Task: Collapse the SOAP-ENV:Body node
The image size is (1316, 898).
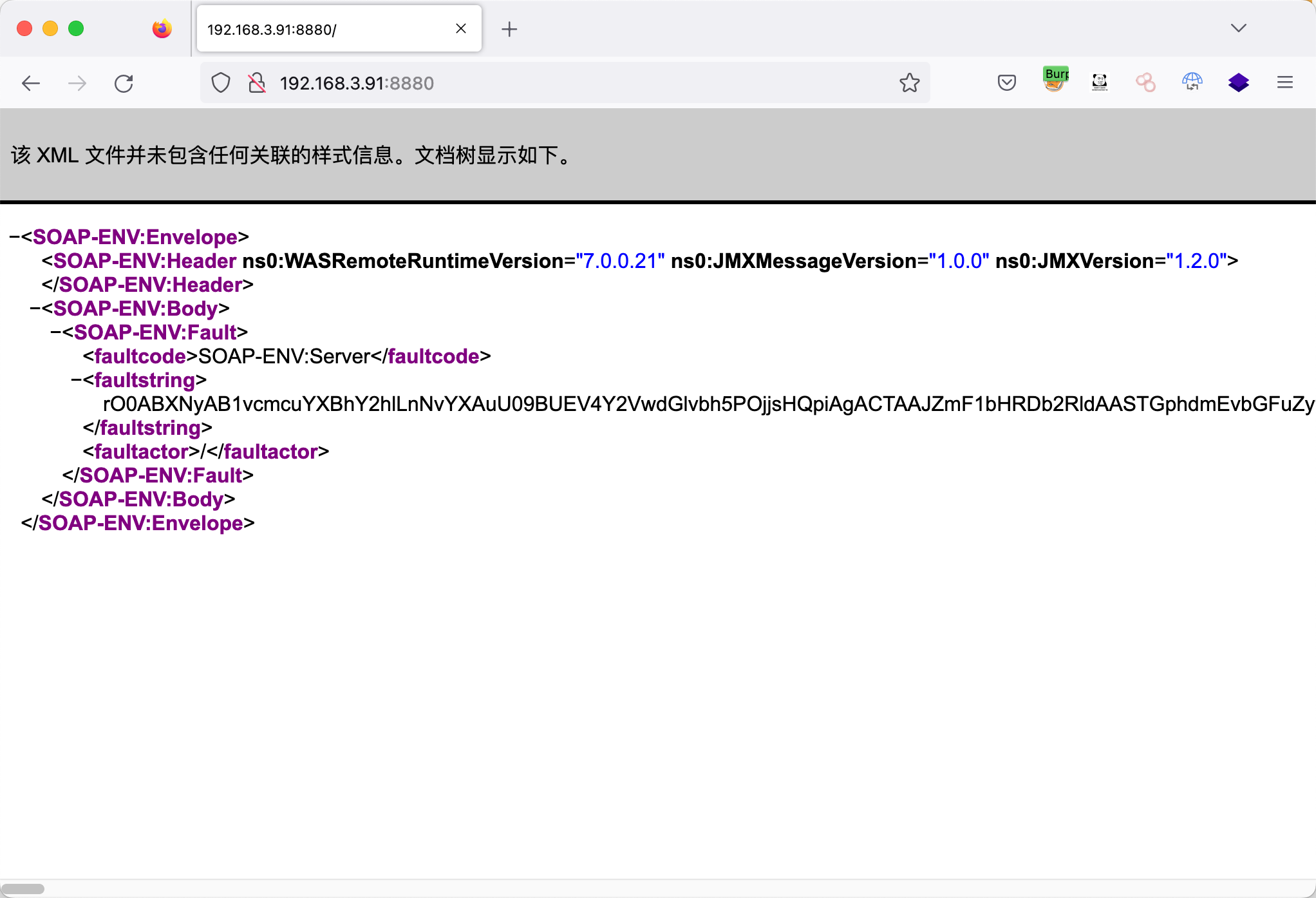Action: tap(35, 309)
